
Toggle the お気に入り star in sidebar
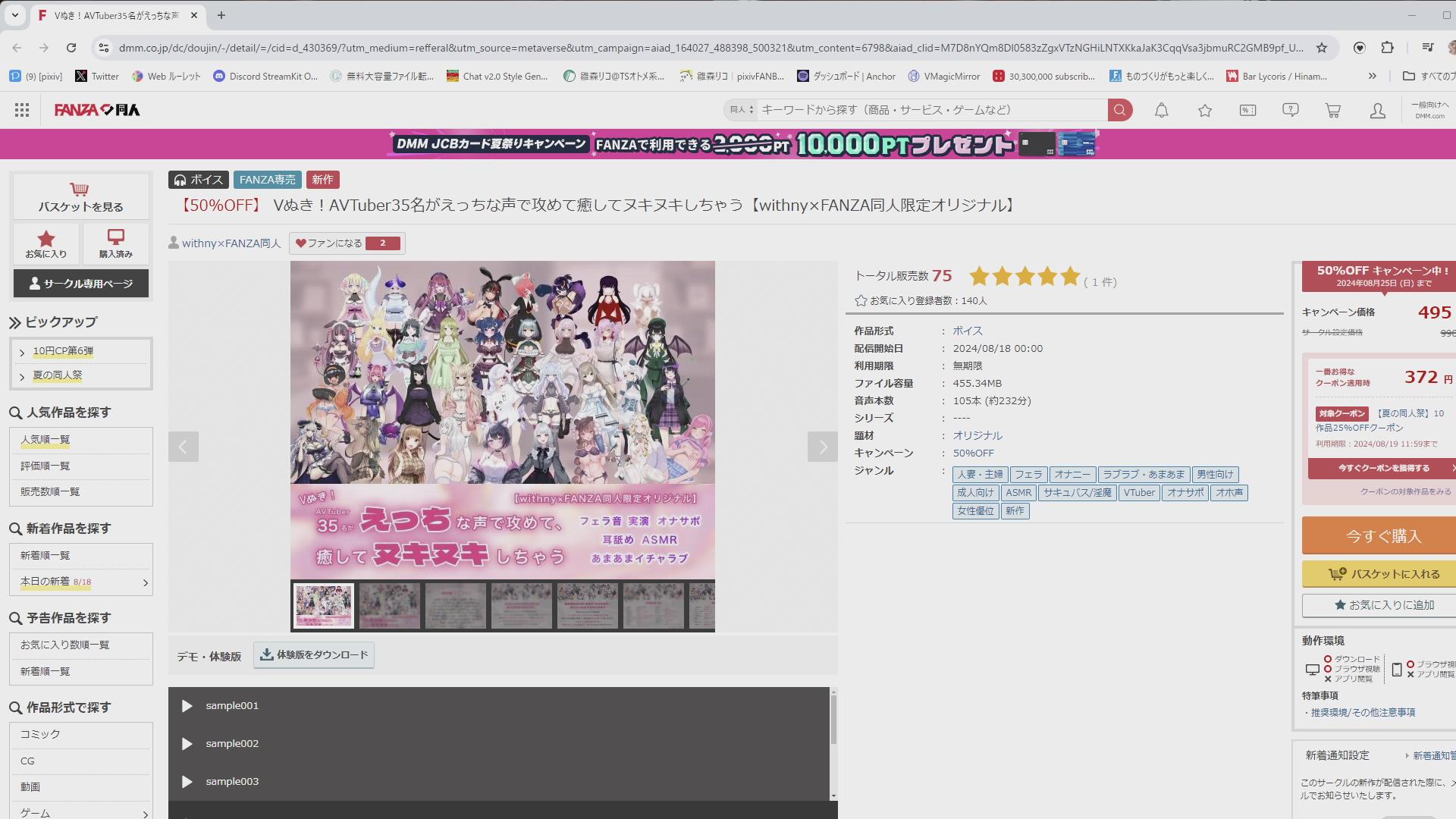pos(46,243)
